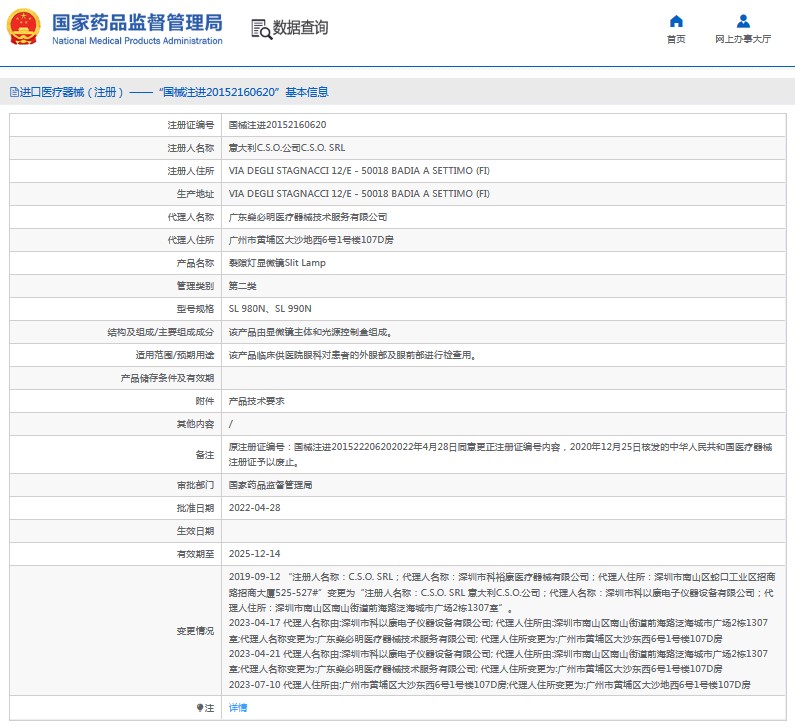Click the 产品技术要求 attachment entry
Screen dimensions: 795x727
pyautogui.click(x=257, y=400)
